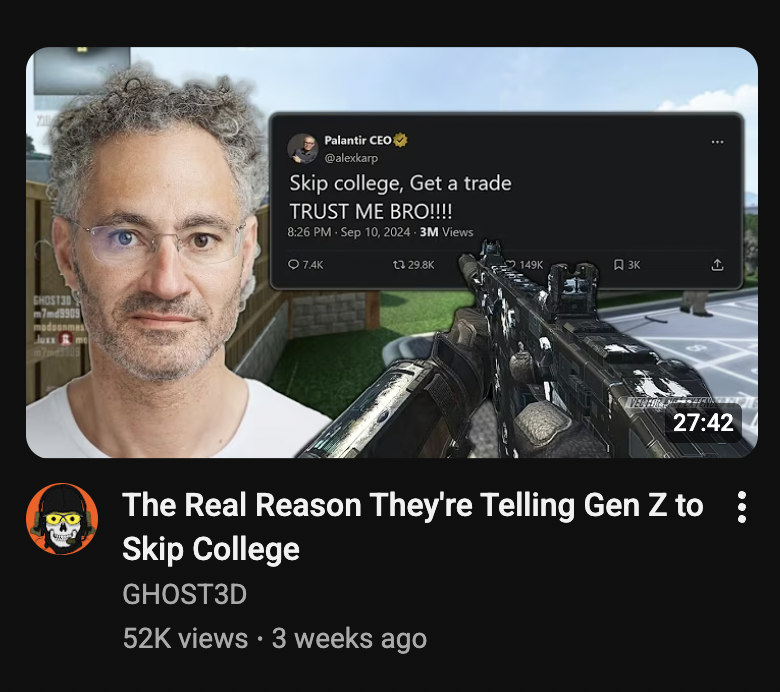The image size is (780, 692).
Task: Click the like count showing 149K
Action: (x=531, y=265)
